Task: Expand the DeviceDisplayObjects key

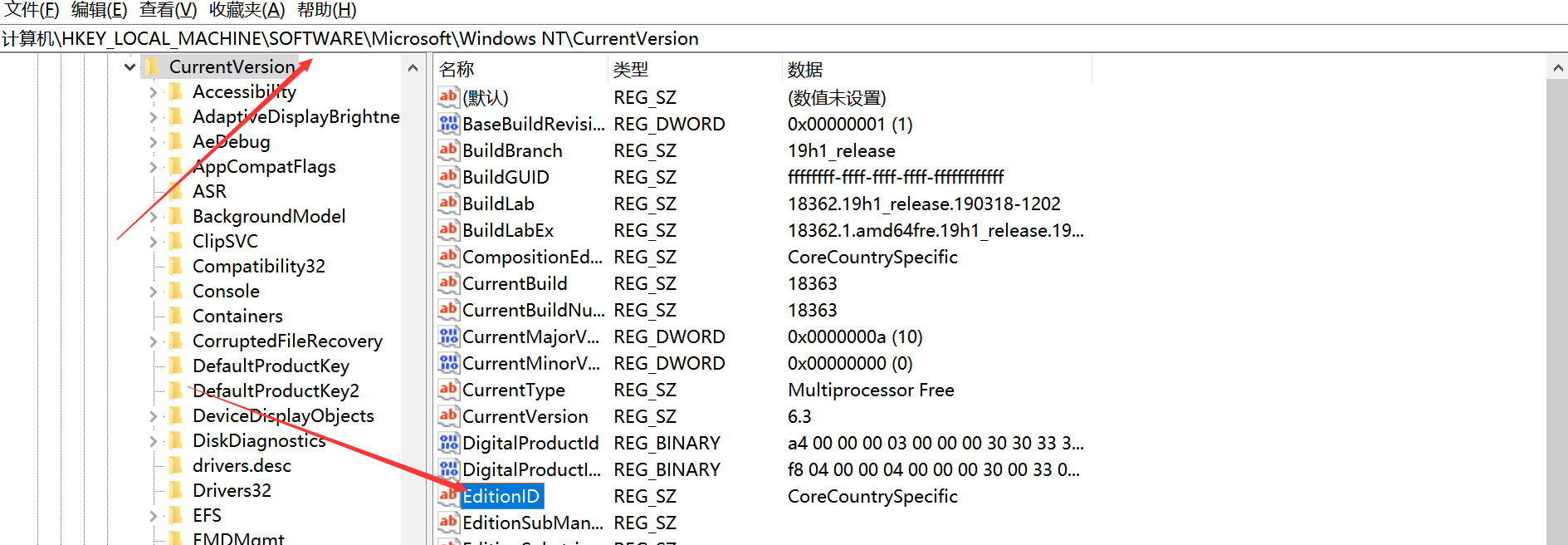Action: (153, 416)
